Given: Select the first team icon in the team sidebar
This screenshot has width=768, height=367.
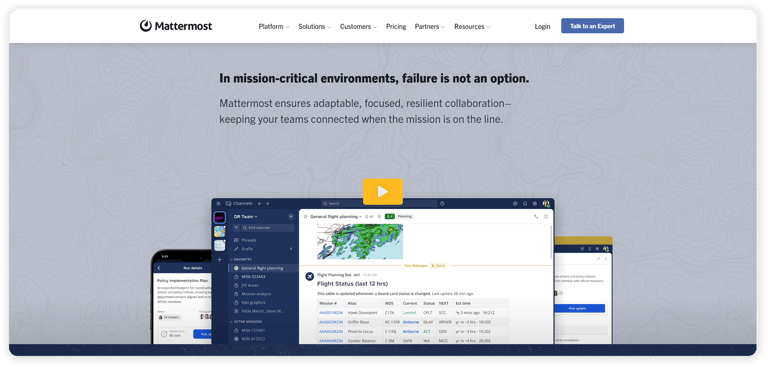Looking at the screenshot, I should [219, 218].
